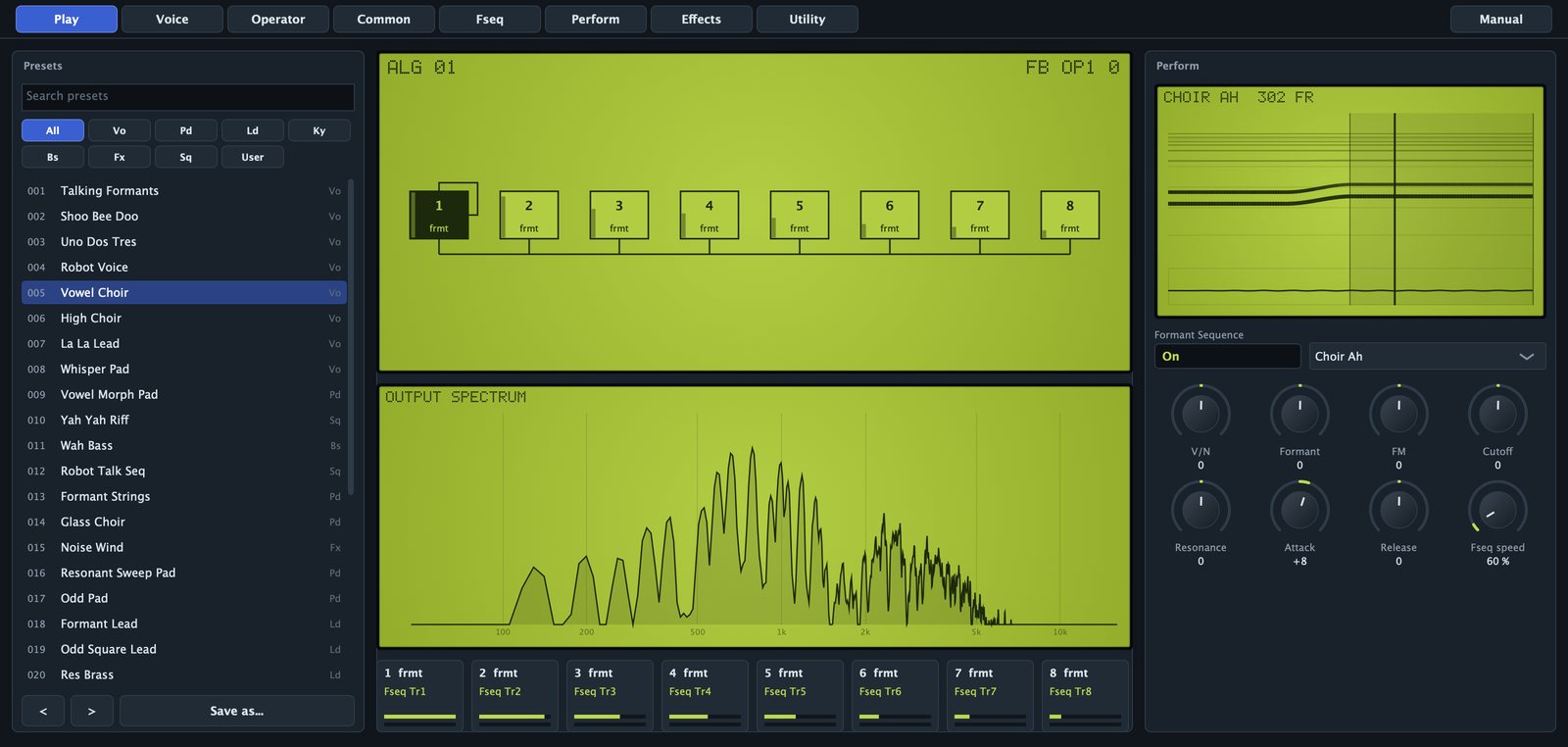The image size is (1568, 747).
Task: Click the Attack knob
Action: tap(1299, 509)
